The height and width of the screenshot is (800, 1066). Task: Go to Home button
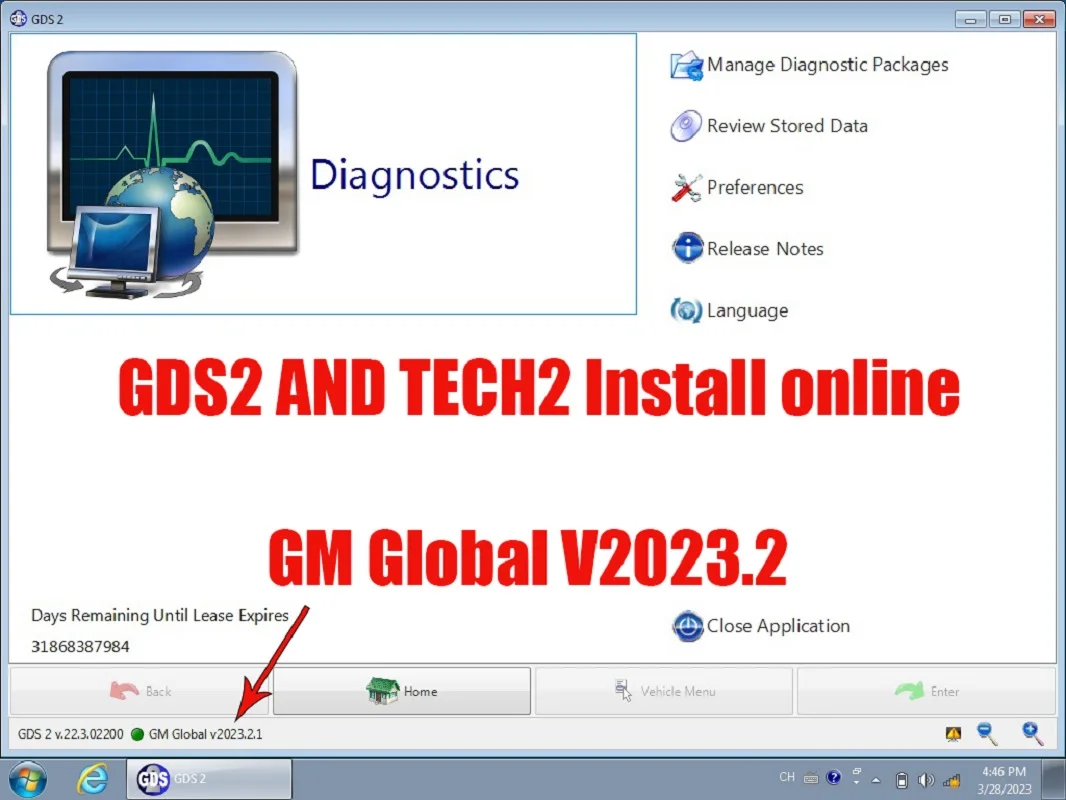pyautogui.click(x=402, y=691)
